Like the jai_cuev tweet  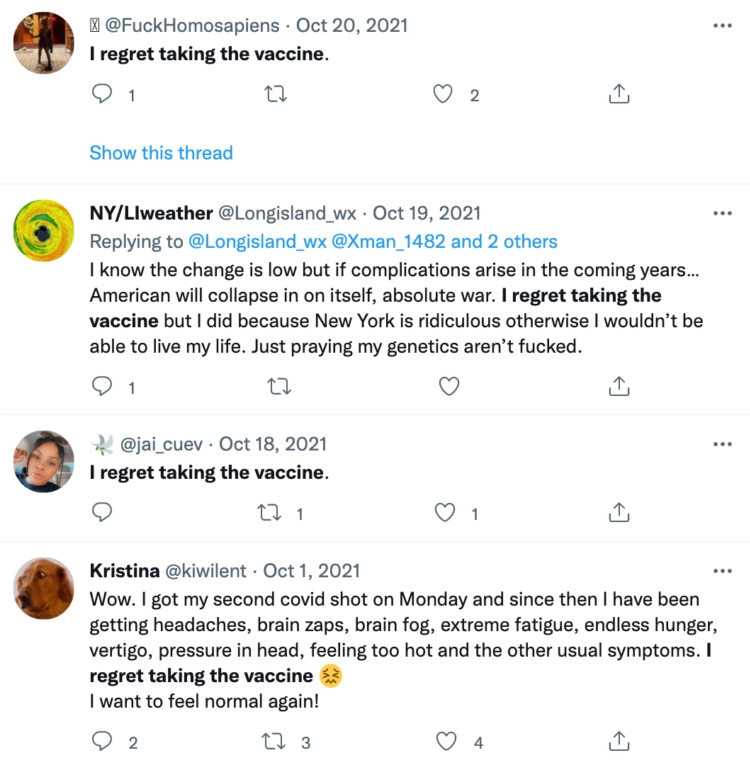(x=446, y=513)
